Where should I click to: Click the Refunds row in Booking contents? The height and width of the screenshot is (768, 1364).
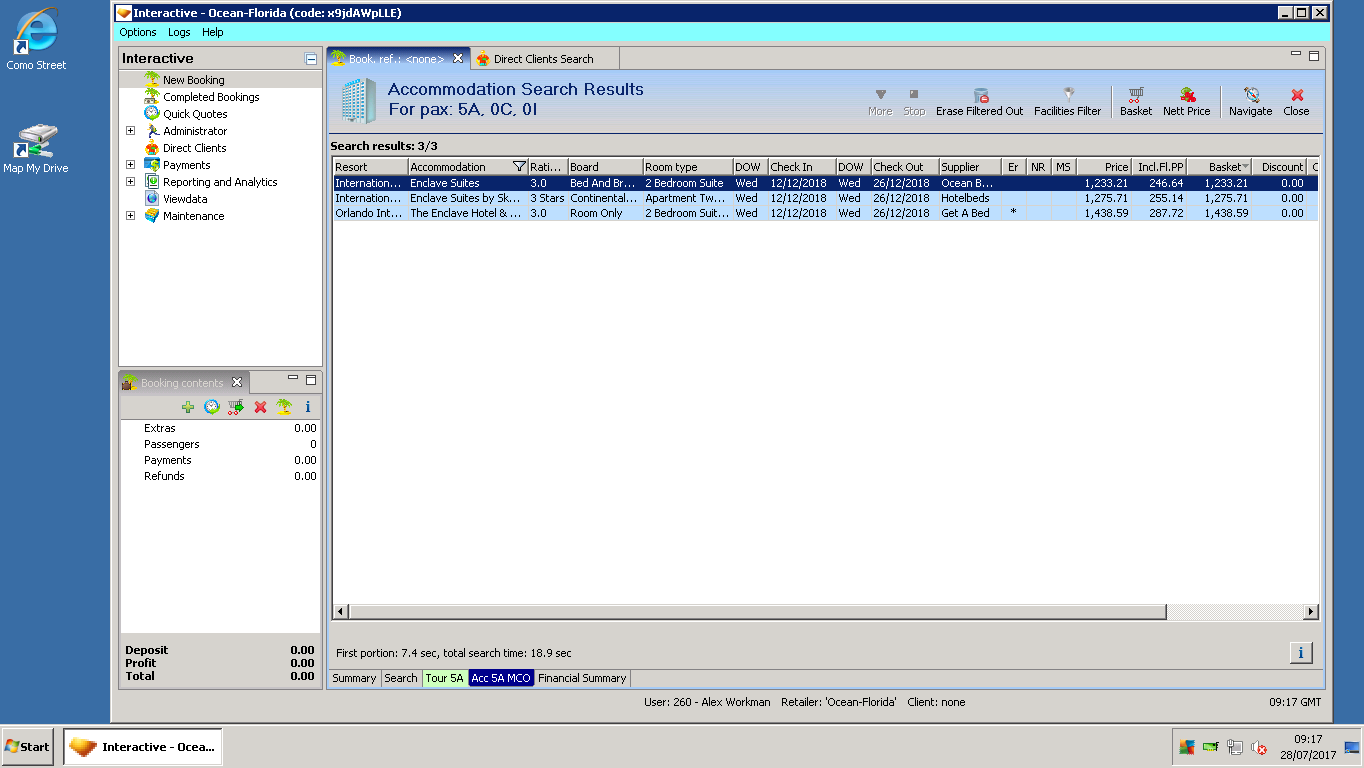[221, 476]
